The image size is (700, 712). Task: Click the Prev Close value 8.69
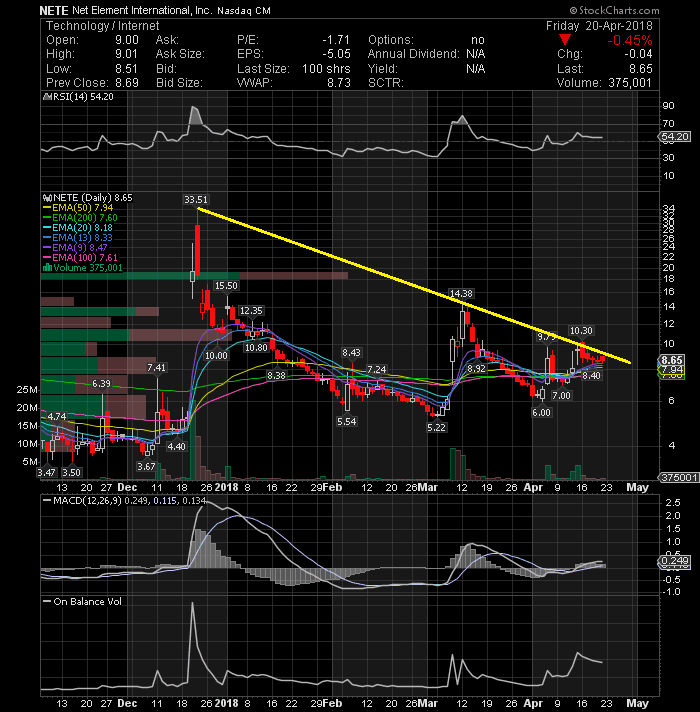click(127, 83)
